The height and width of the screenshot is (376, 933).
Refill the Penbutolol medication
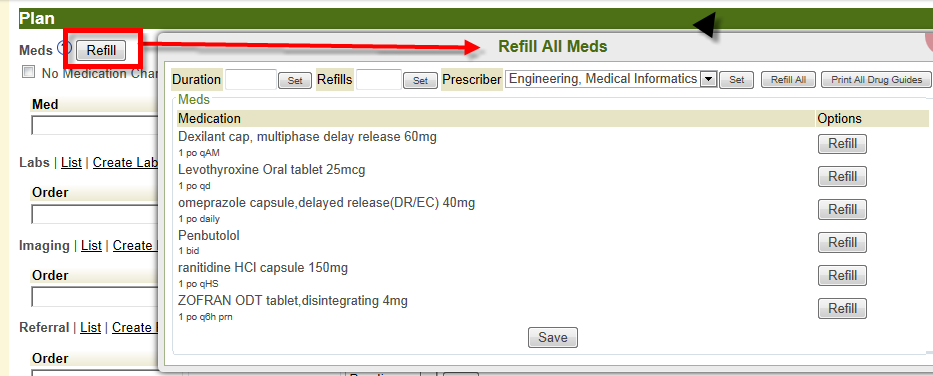pos(842,243)
